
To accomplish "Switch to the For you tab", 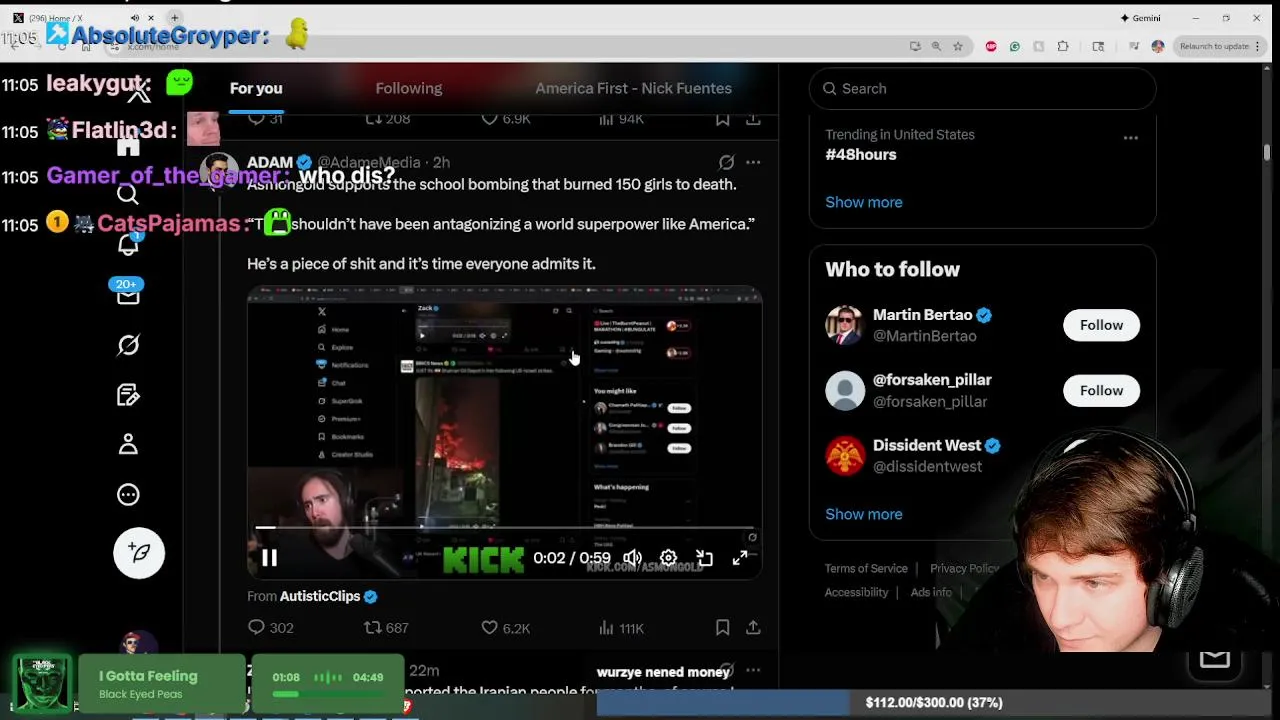I will click(x=256, y=88).
